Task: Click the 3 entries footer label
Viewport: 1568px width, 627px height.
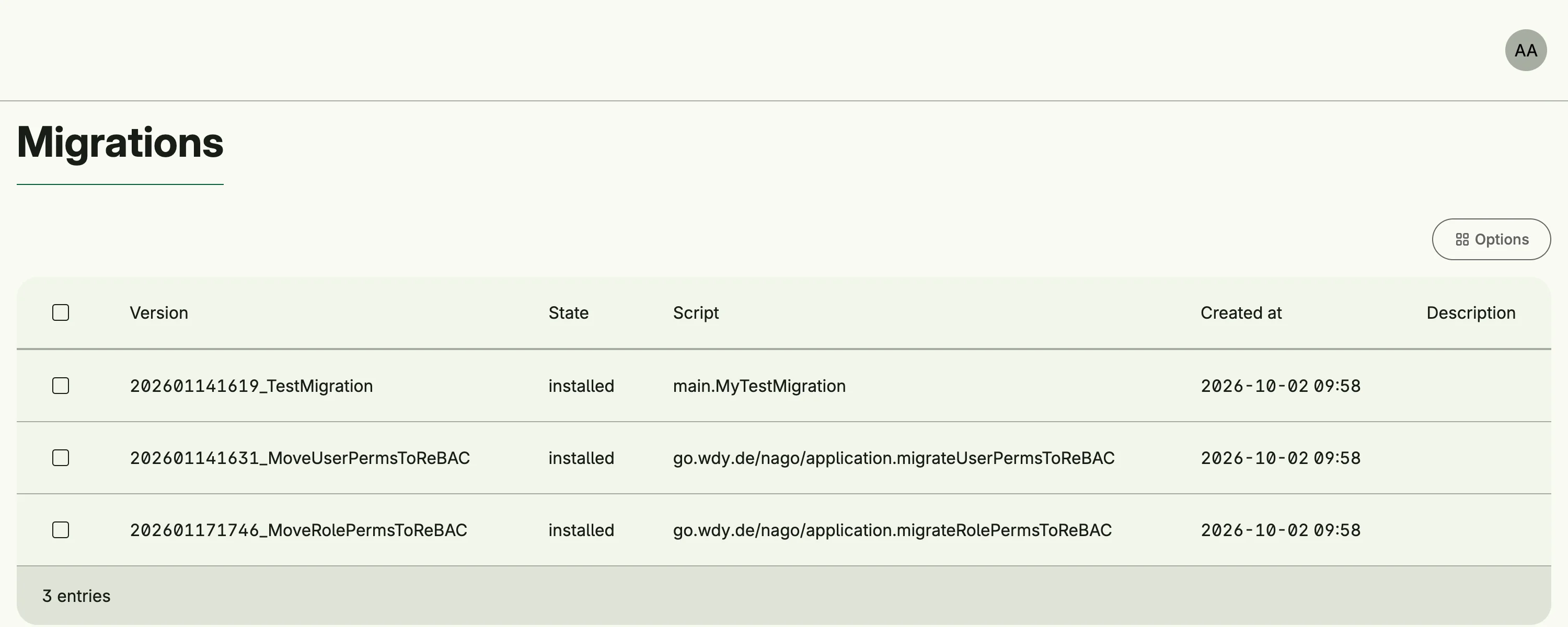Action: pos(76,596)
